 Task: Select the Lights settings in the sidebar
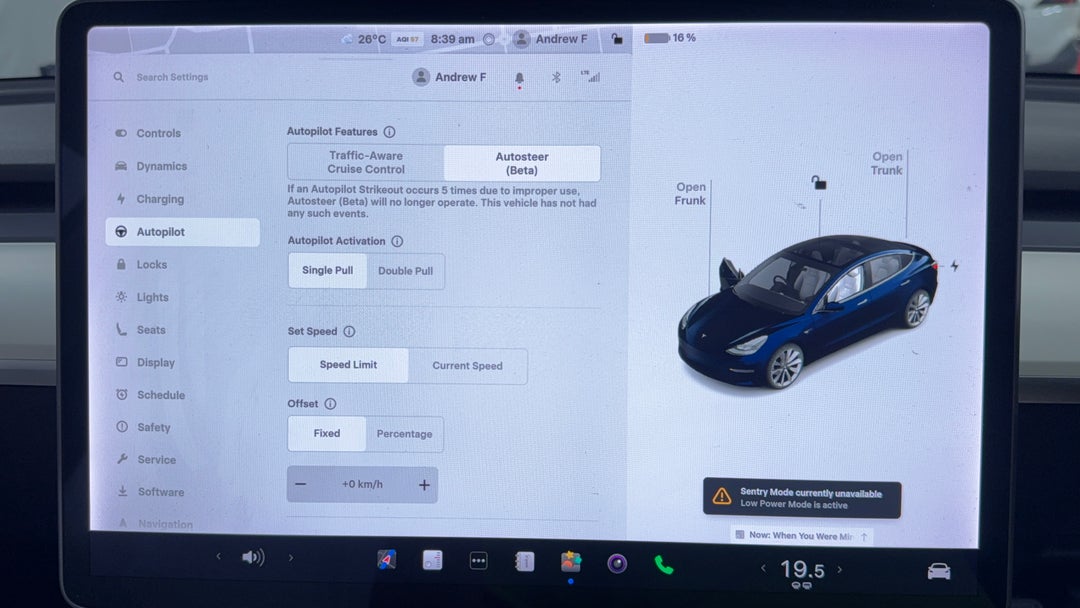click(x=152, y=297)
